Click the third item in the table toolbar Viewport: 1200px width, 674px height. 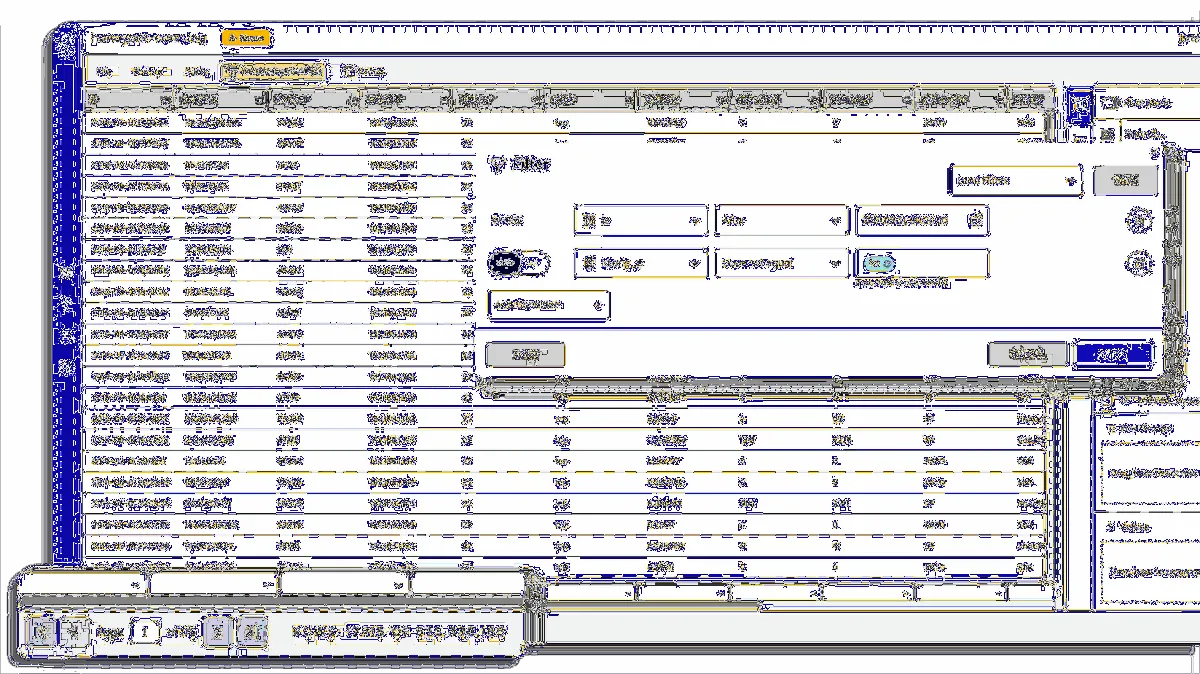pyautogui.click(x=198, y=72)
